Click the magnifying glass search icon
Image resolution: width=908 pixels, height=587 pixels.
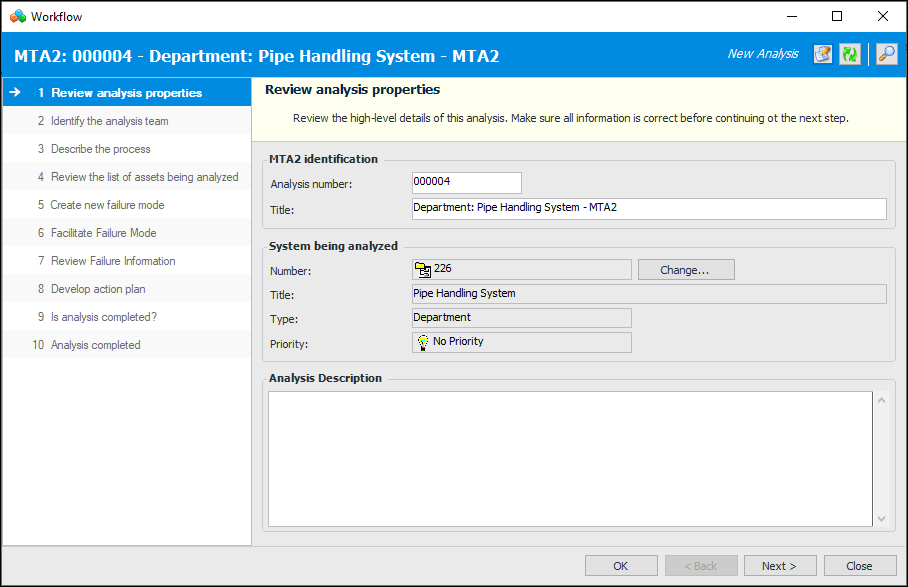(x=886, y=54)
